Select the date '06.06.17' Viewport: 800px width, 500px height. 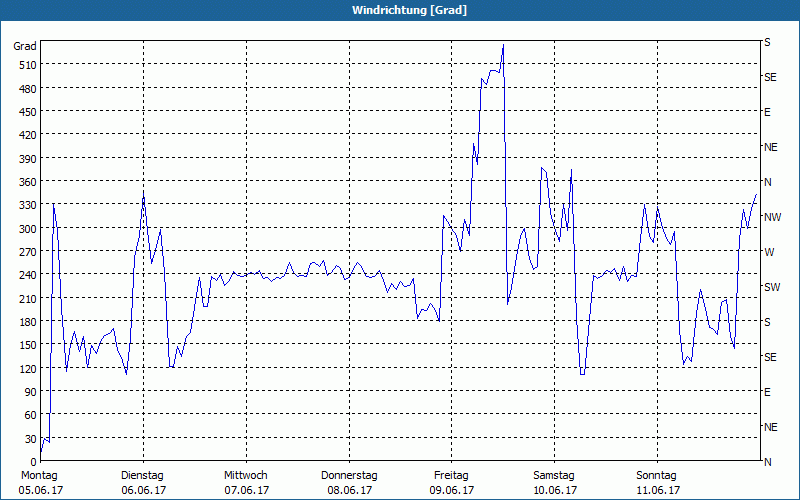[143, 490]
